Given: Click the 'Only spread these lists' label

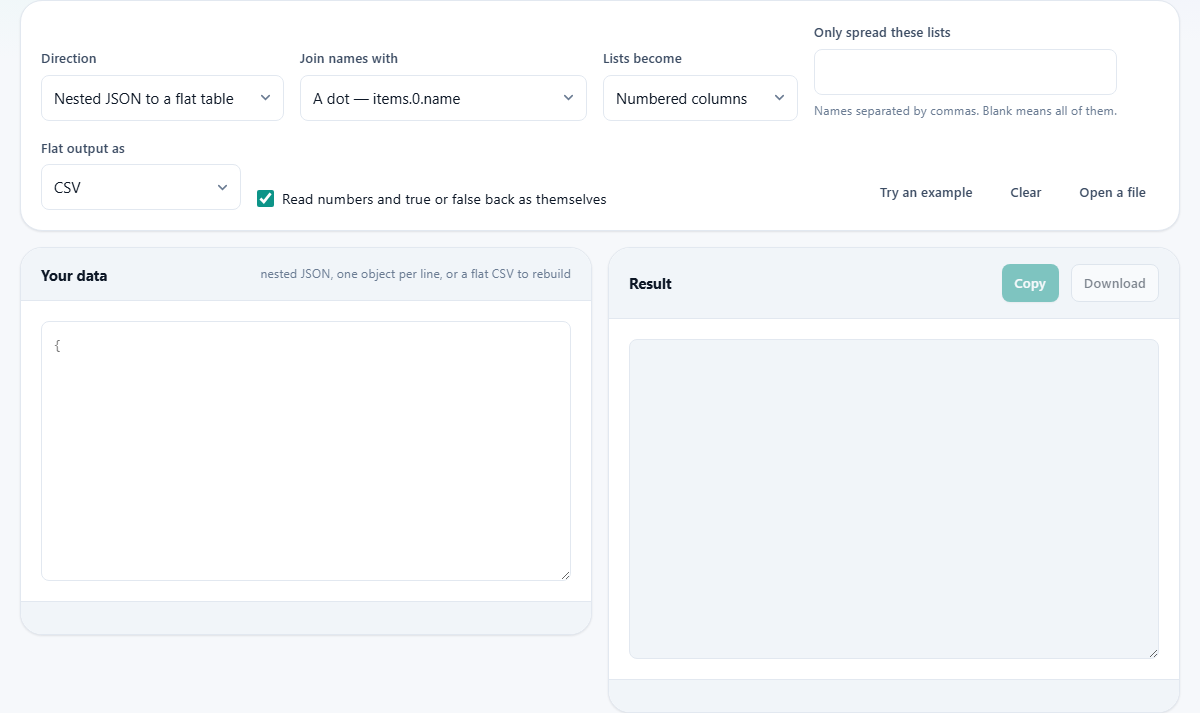Looking at the screenshot, I should coord(882,33).
